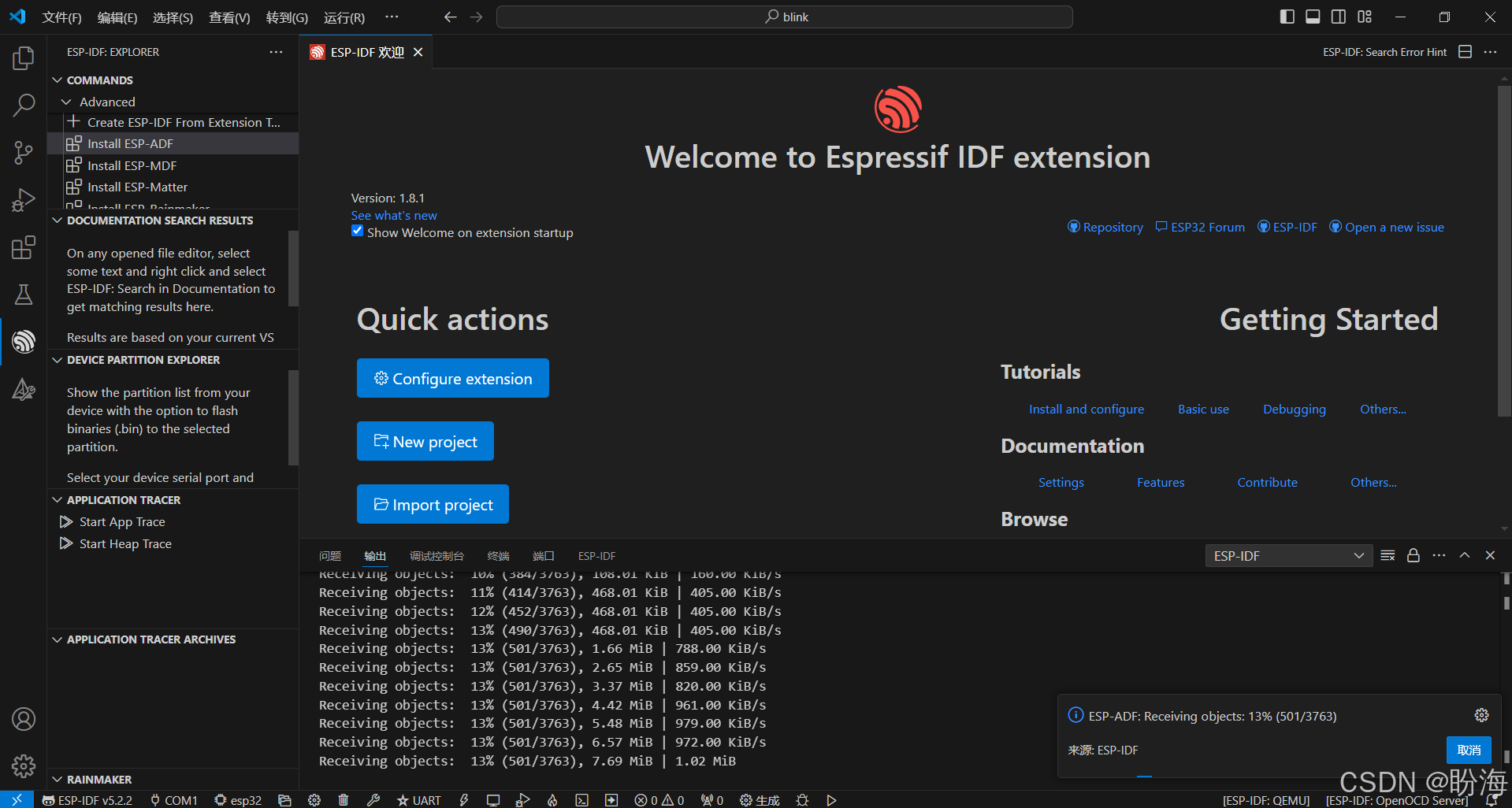Image resolution: width=1512 pixels, height=808 pixels.
Task: Collapse the Advanced tree node
Action: pos(66,102)
